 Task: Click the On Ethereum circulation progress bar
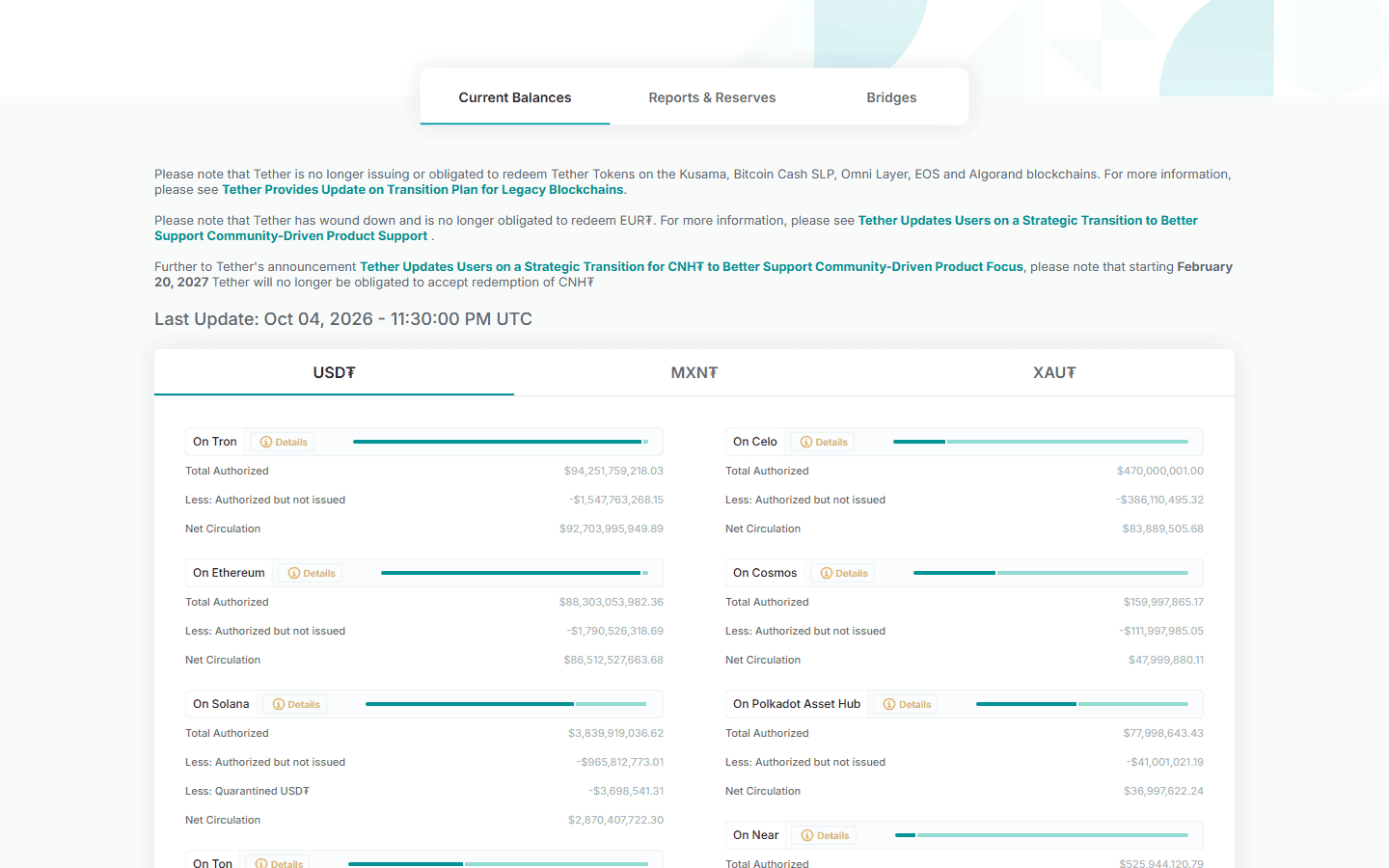click(x=514, y=573)
